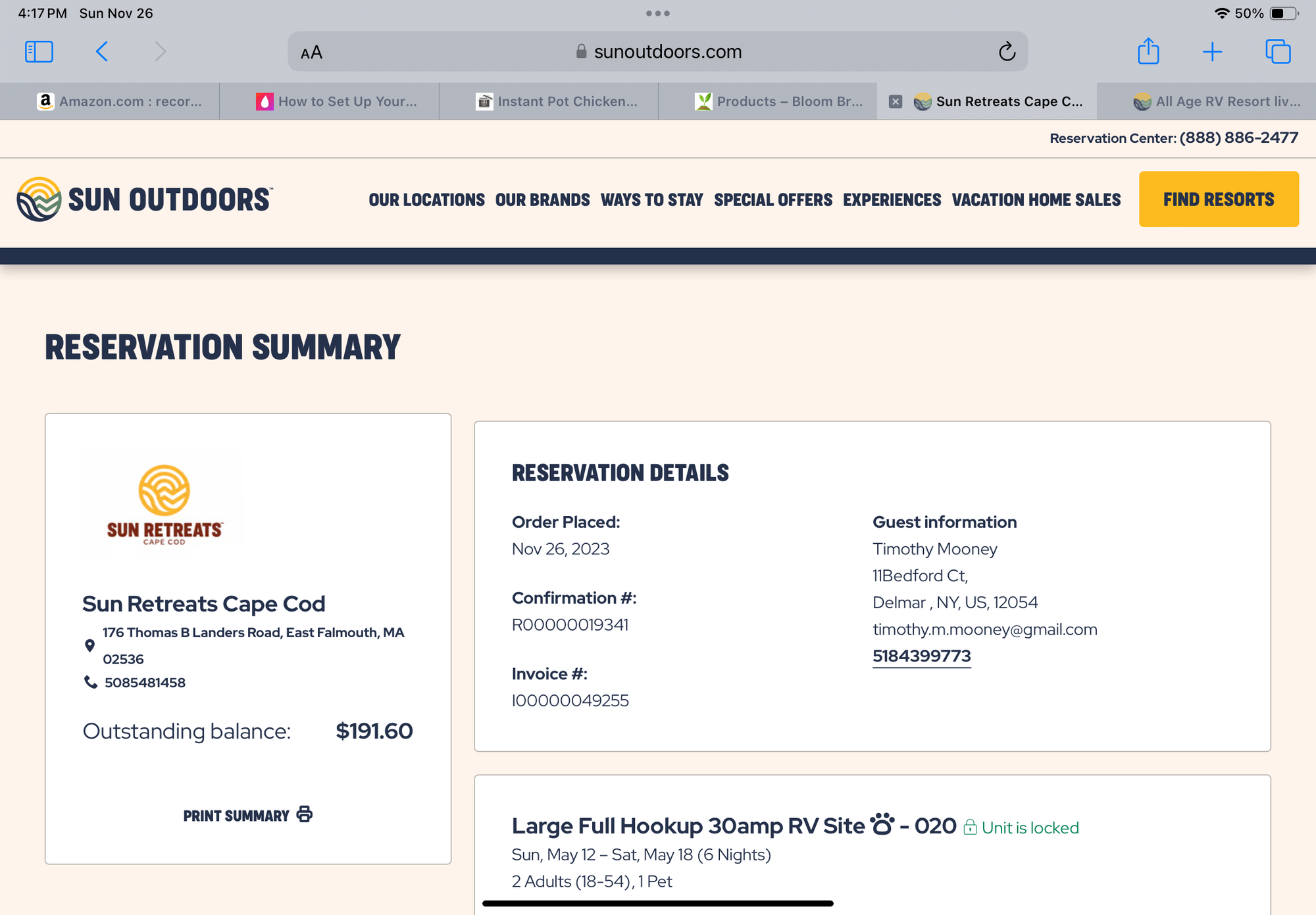Open the Our Locations menu
The image size is (1316, 915).
pos(426,199)
